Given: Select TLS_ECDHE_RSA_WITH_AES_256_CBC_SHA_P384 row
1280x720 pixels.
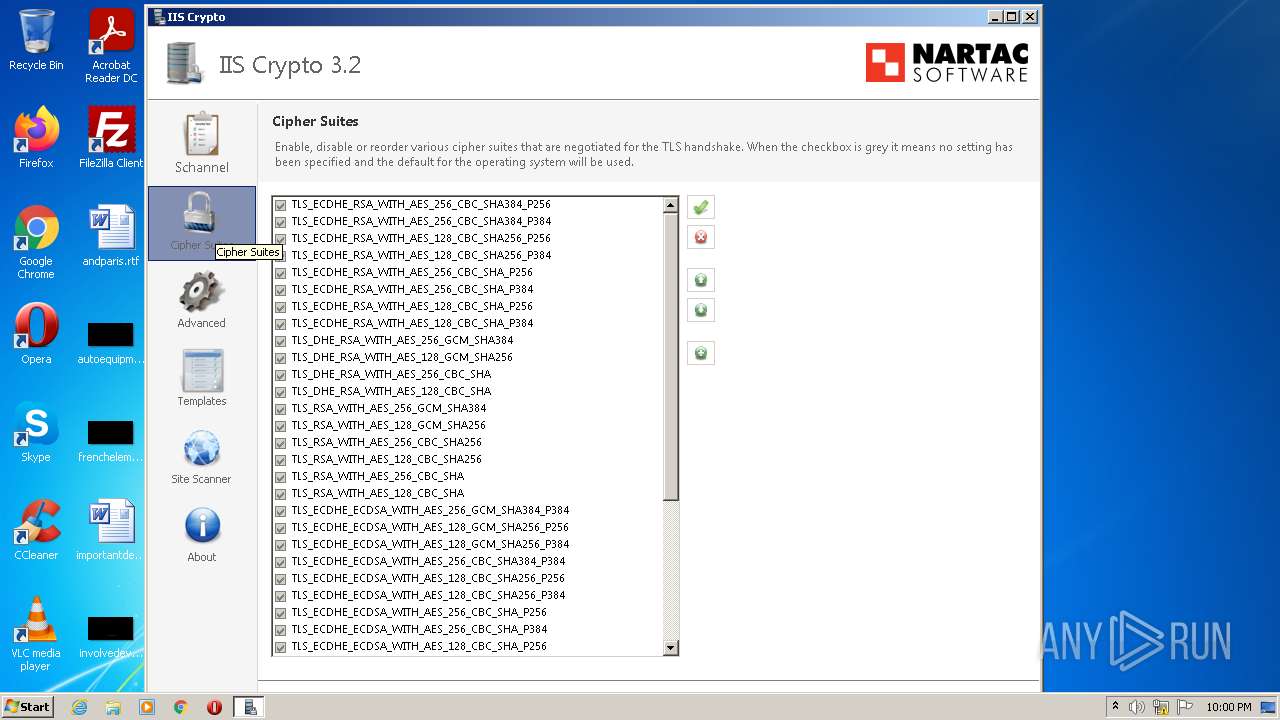Looking at the screenshot, I should (x=467, y=289).
